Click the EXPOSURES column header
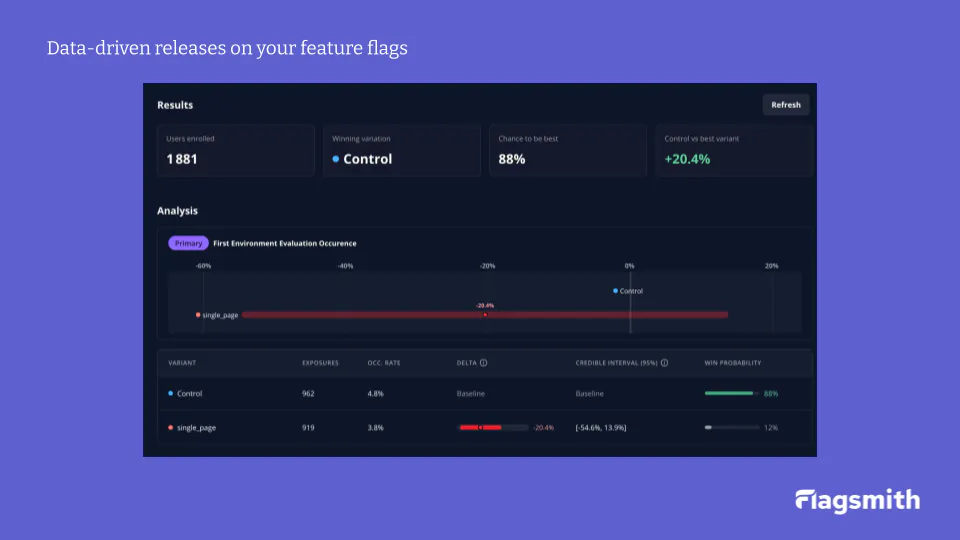Viewport: 960px width, 540px height. [320, 363]
